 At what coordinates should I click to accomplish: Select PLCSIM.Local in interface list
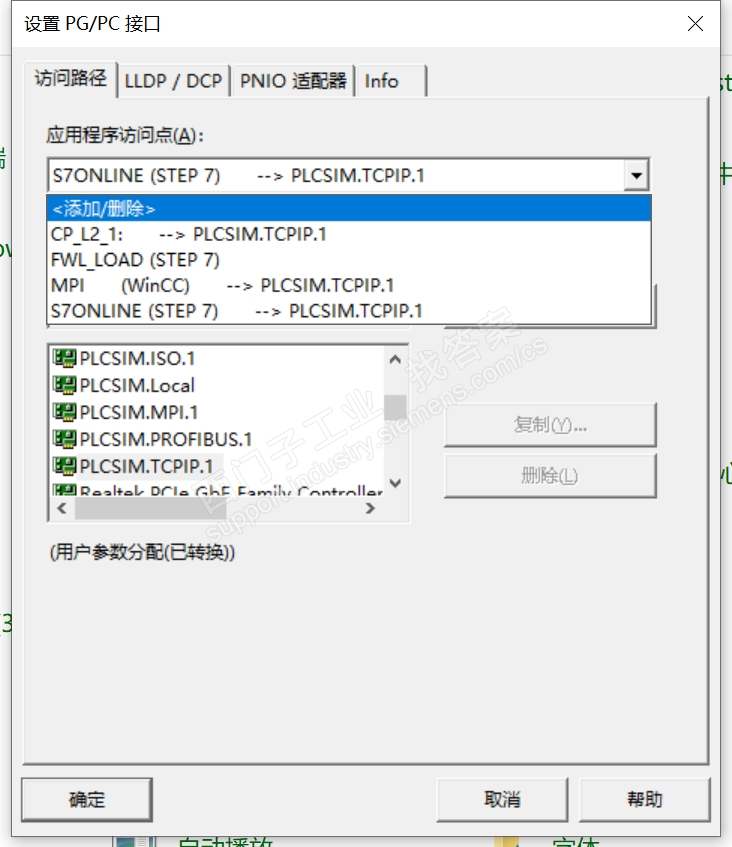click(x=137, y=385)
